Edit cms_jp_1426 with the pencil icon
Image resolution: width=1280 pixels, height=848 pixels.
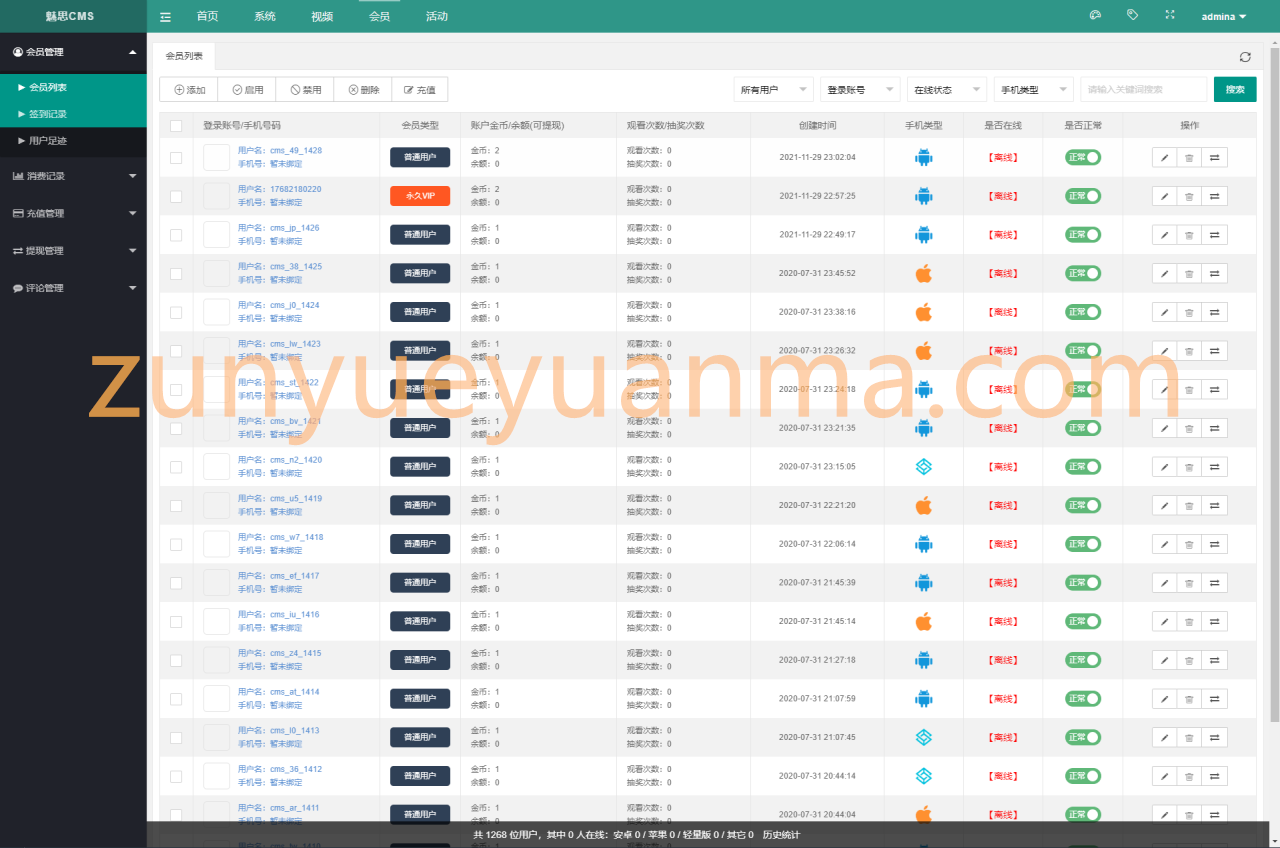click(x=1164, y=235)
